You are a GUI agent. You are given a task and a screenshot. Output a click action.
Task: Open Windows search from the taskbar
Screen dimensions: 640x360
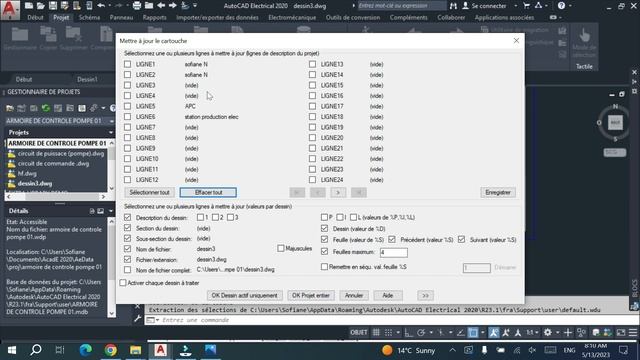click(36, 350)
